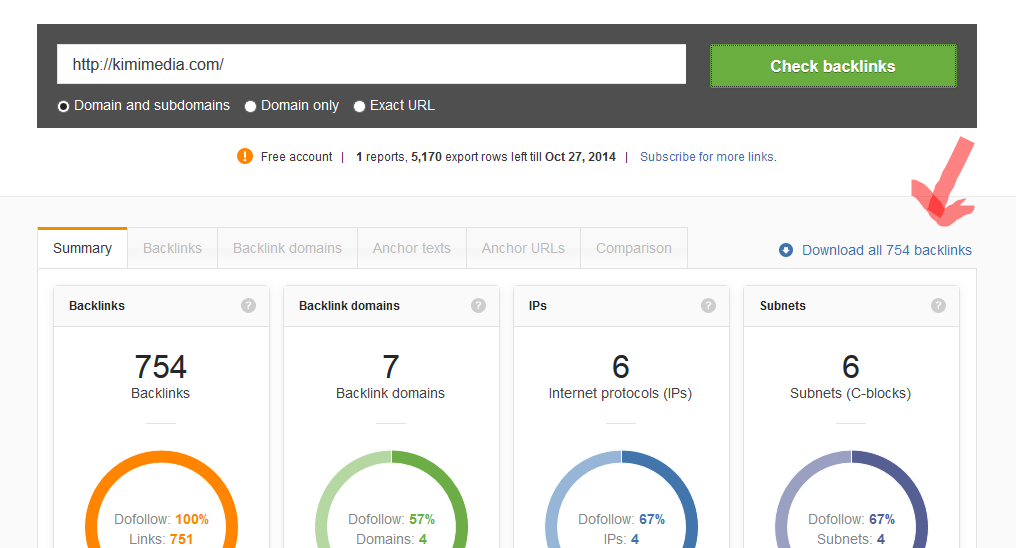Screen dimensions: 1016x548
Task: Switch to the Backlinks tab
Action: [x=172, y=248]
